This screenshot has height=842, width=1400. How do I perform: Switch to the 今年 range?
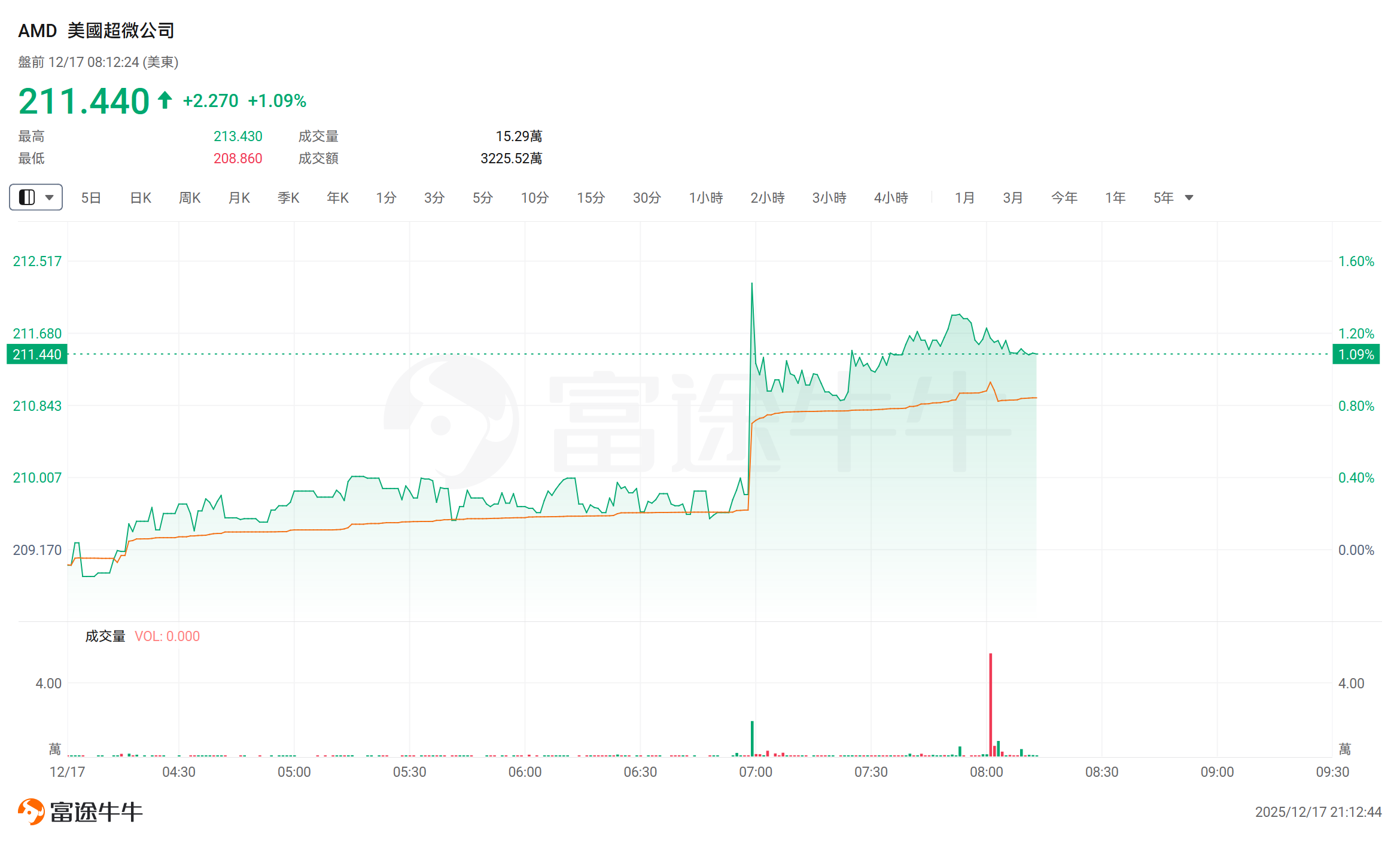point(1064,198)
